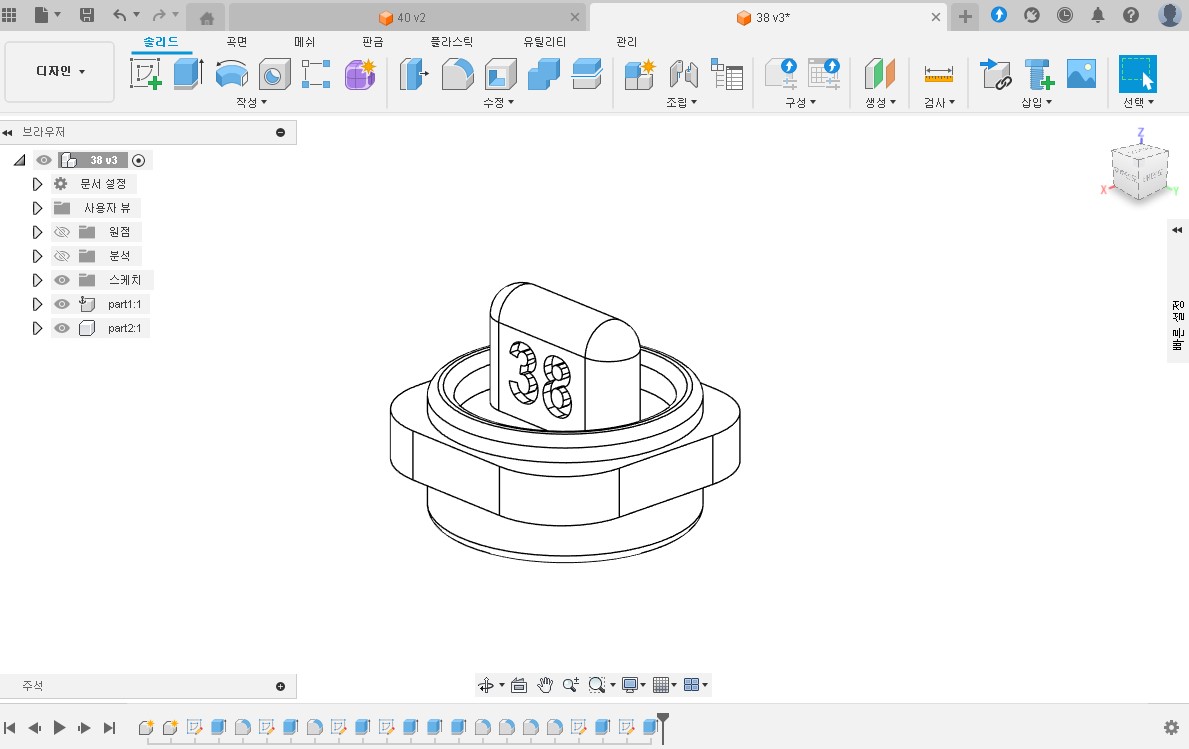Select the Pan hand tool
1189x749 pixels.
(544, 685)
